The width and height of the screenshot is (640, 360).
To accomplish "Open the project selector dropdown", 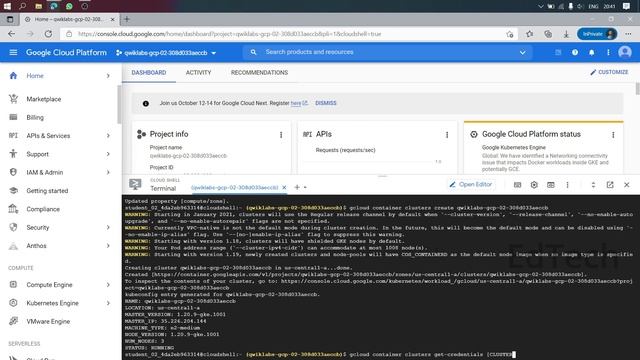I will pyautogui.click(x=166, y=53).
